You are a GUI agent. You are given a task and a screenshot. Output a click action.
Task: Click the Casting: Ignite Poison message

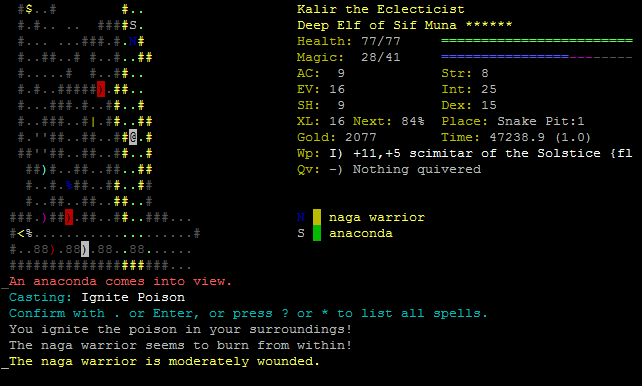coord(97,297)
